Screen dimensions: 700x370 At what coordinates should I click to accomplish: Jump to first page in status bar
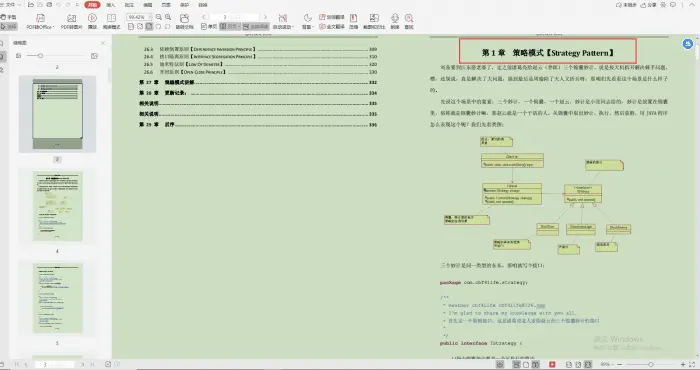pyautogui.click(x=17, y=365)
